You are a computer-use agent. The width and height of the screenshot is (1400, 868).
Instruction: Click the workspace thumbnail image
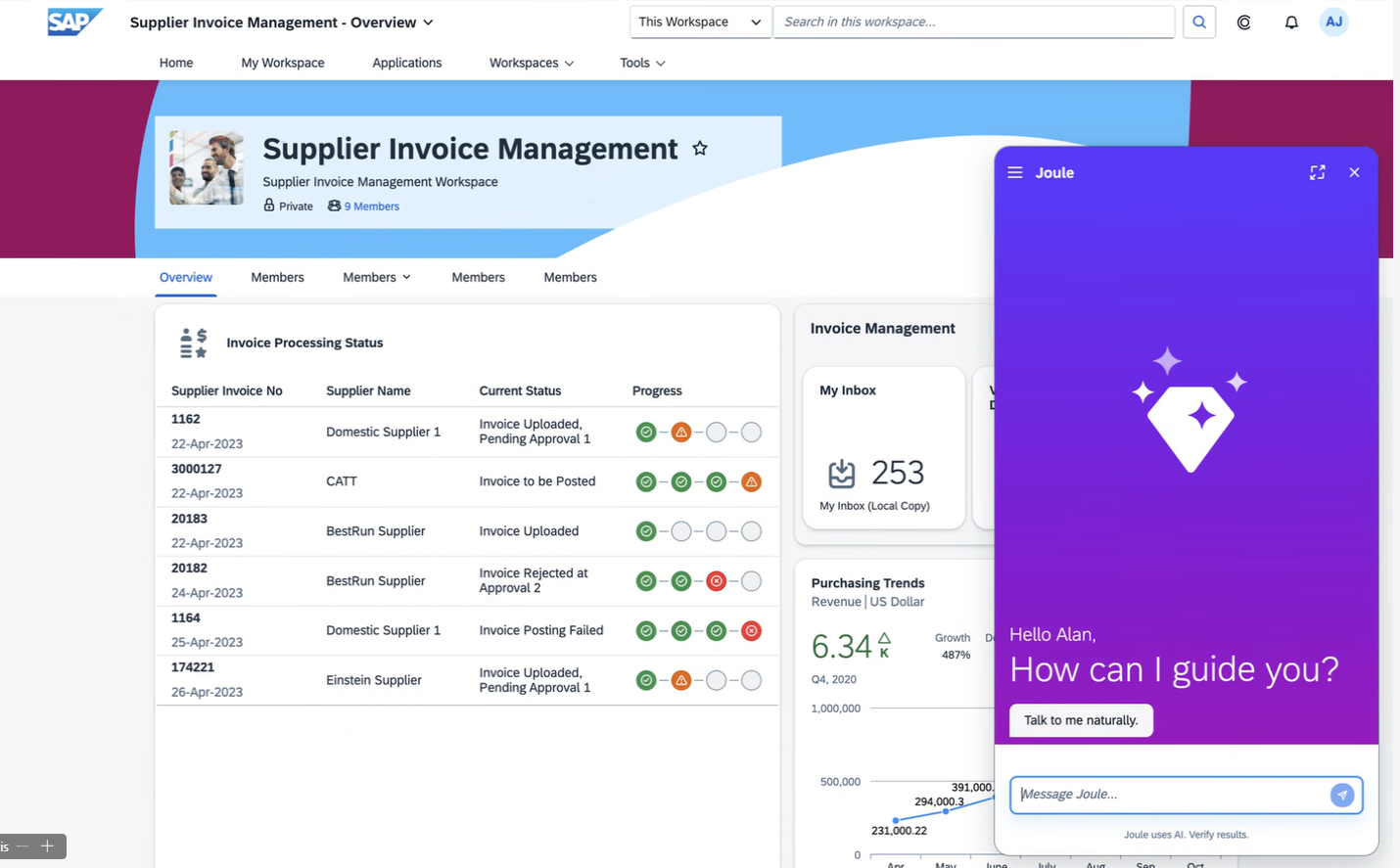coord(207,167)
